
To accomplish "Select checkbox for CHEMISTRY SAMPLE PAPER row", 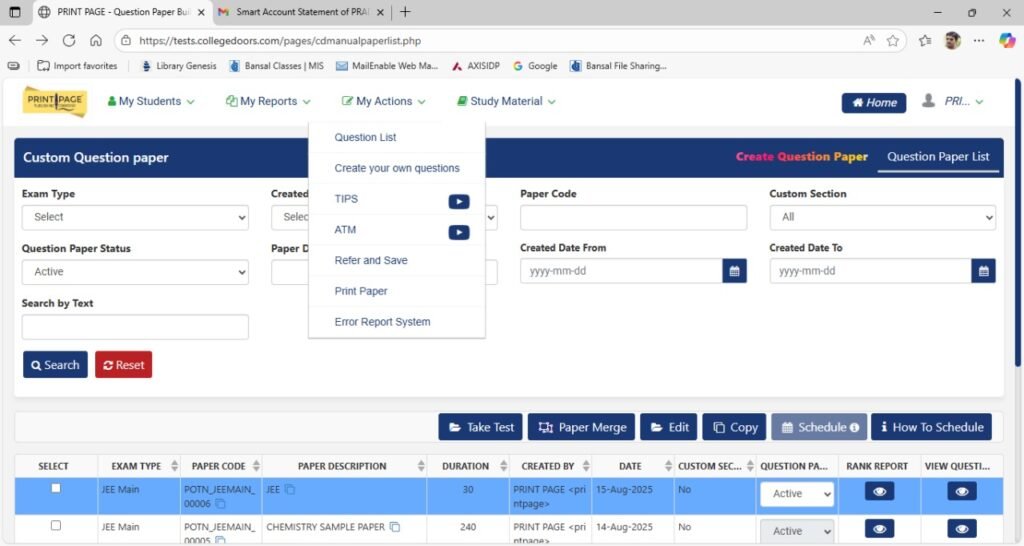I will (x=55, y=525).
